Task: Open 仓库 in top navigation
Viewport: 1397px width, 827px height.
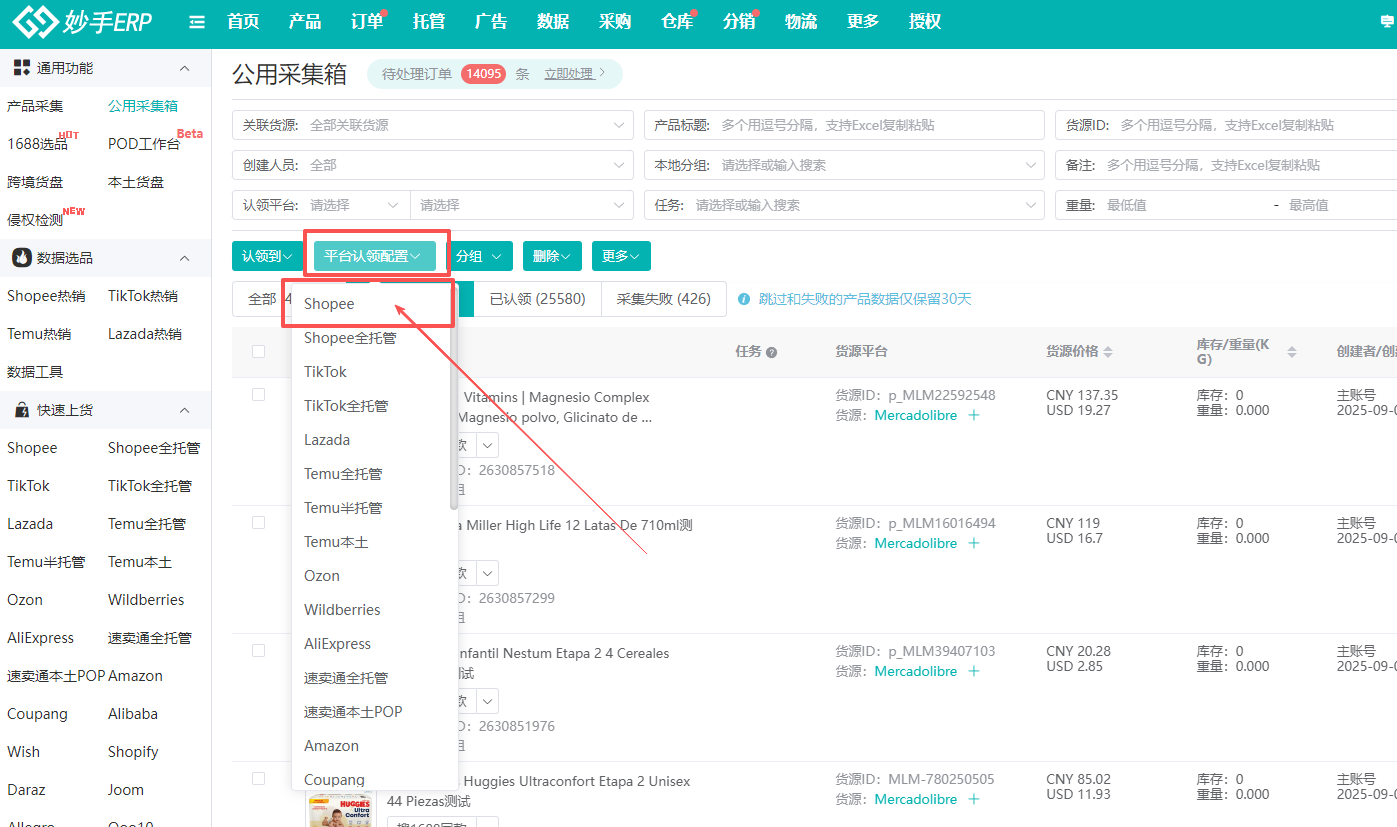Action: coord(677,22)
